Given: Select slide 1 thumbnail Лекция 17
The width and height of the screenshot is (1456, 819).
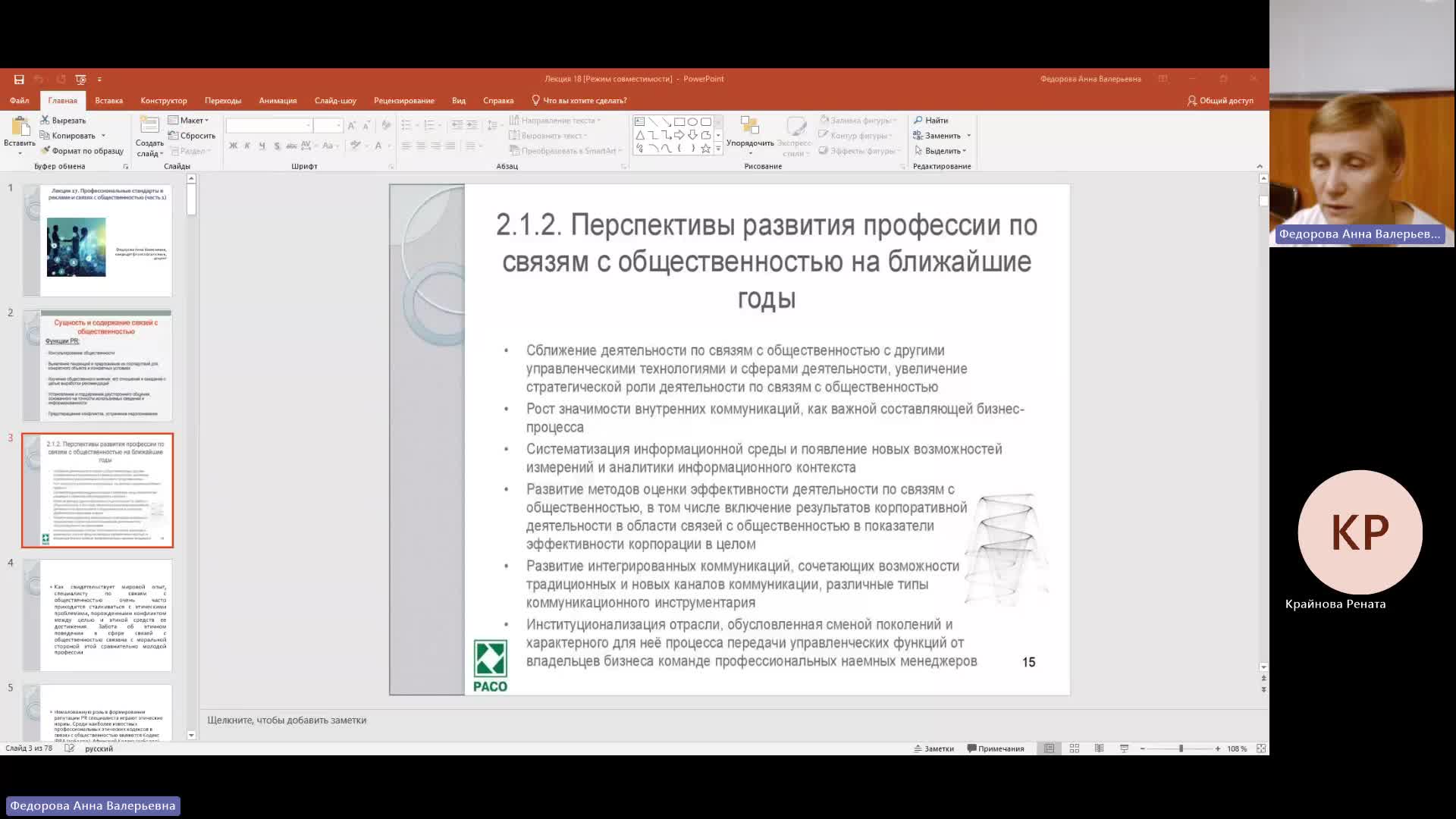Looking at the screenshot, I should click(97, 240).
